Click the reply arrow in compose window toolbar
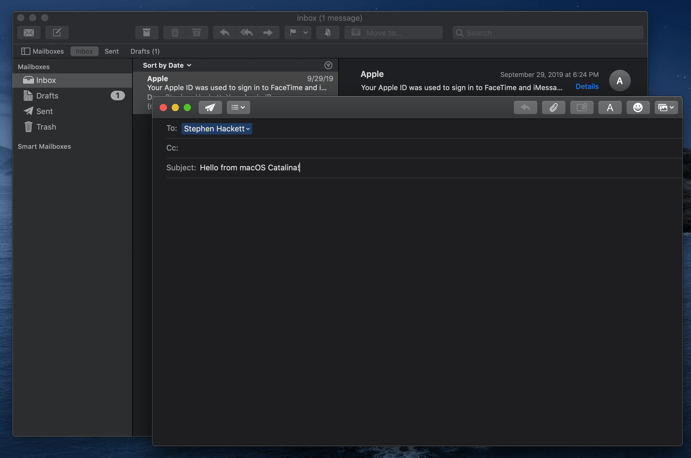The image size is (691, 458). pyautogui.click(x=525, y=108)
